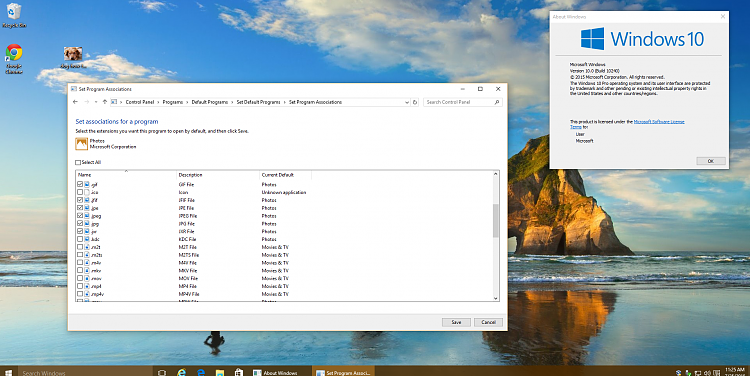Uncheck the .jfif extension checkbox

[80, 200]
